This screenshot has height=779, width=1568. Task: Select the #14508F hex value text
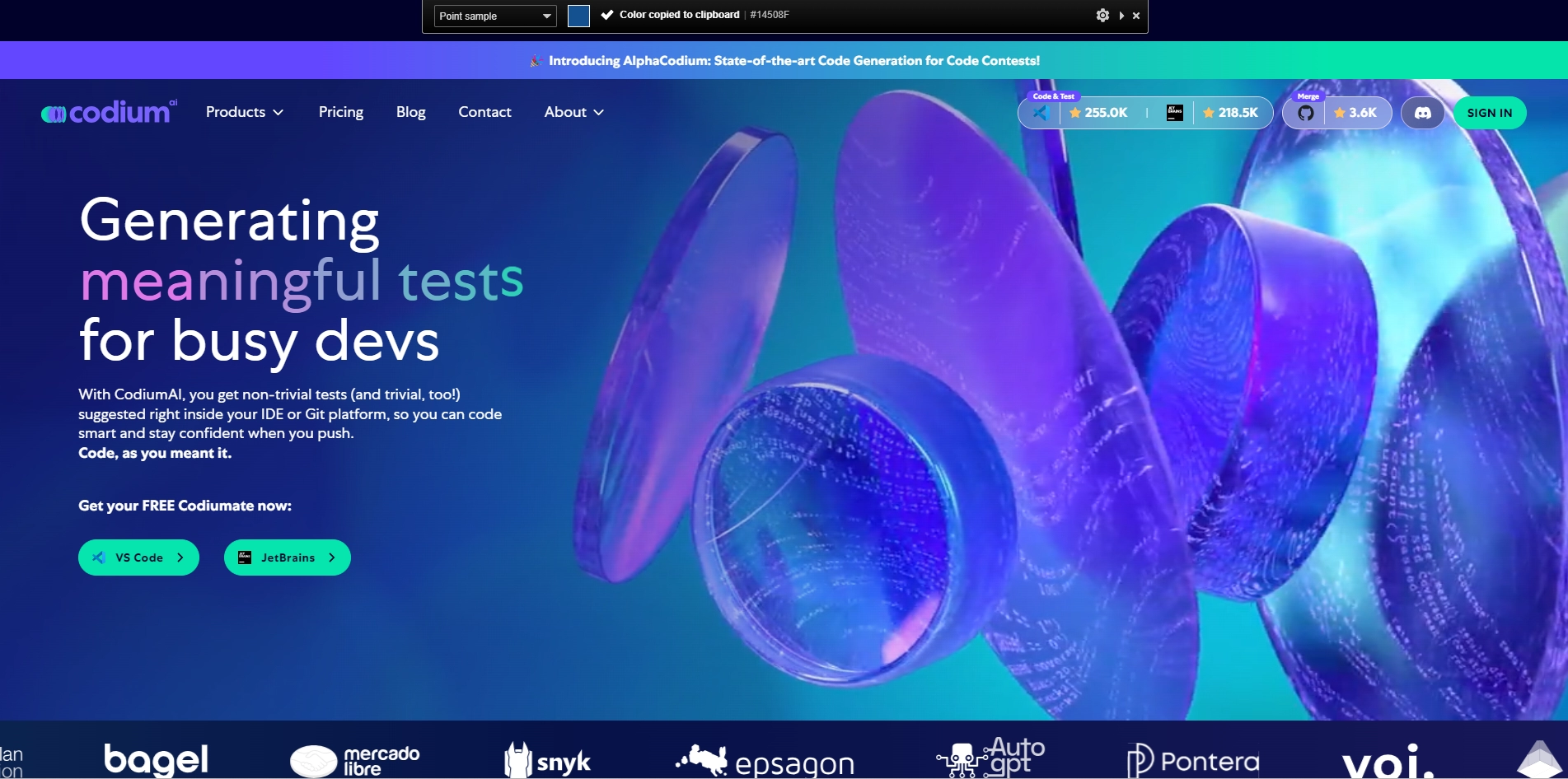(x=770, y=15)
